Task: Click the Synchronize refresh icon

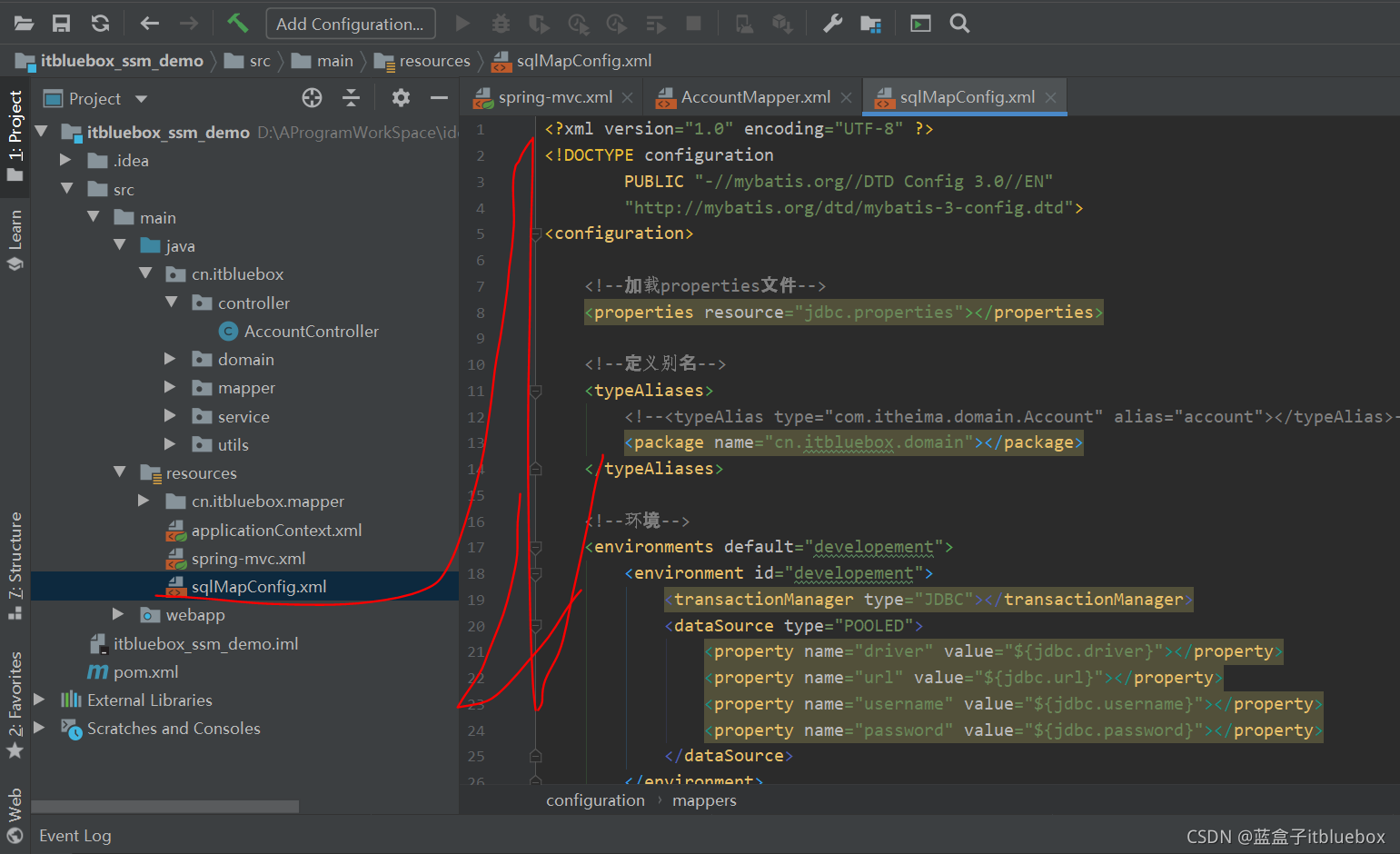Action: point(100,24)
